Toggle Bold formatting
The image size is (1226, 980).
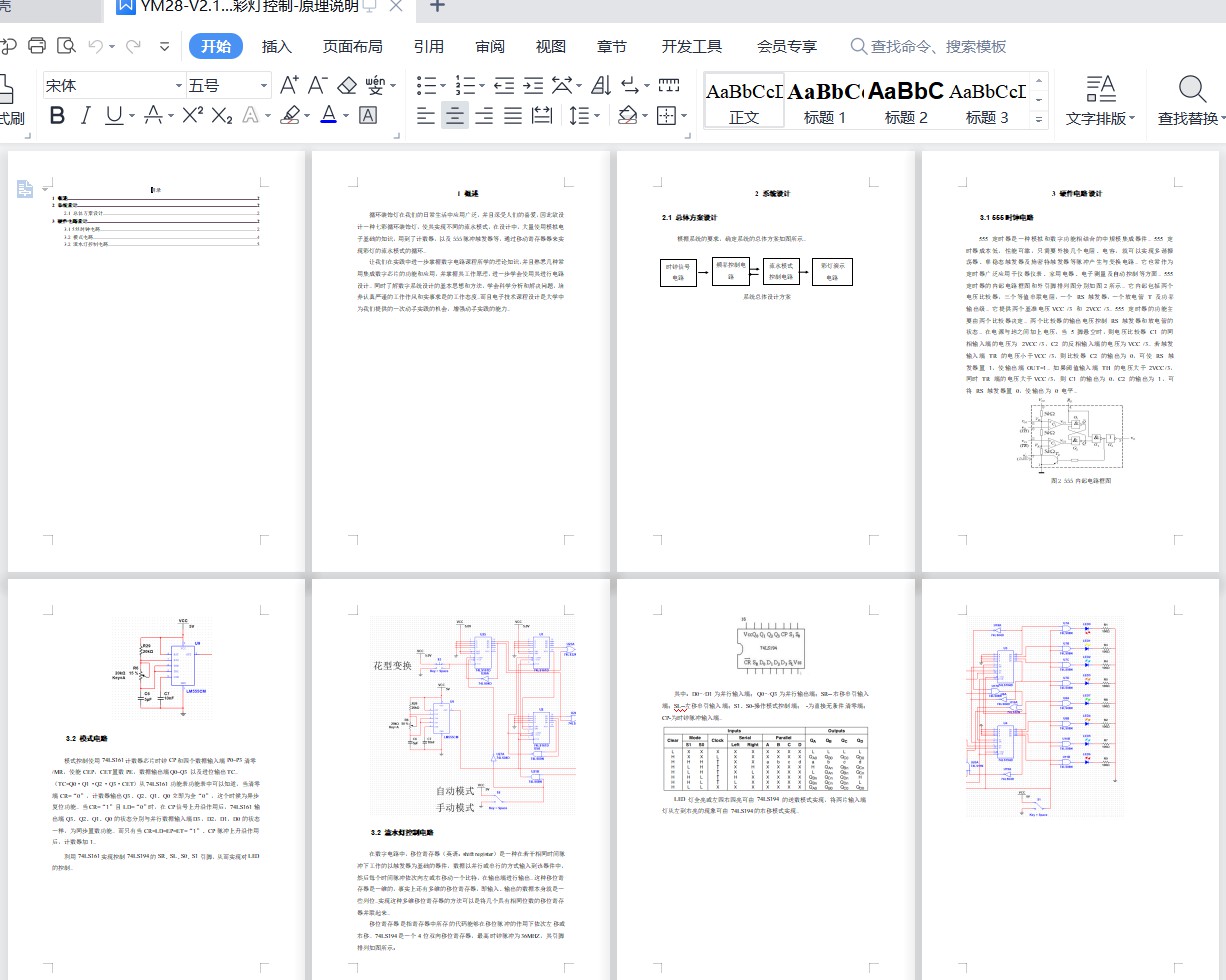pyautogui.click(x=57, y=116)
